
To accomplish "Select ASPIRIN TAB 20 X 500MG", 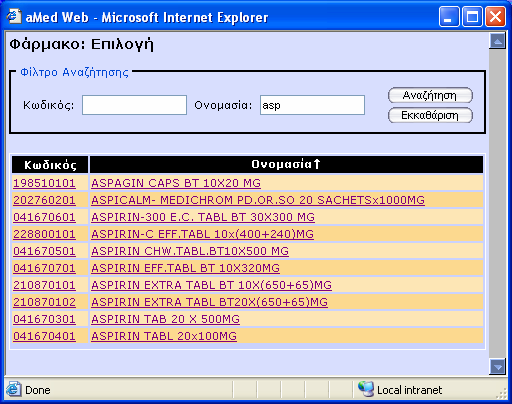I will coord(165,319).
